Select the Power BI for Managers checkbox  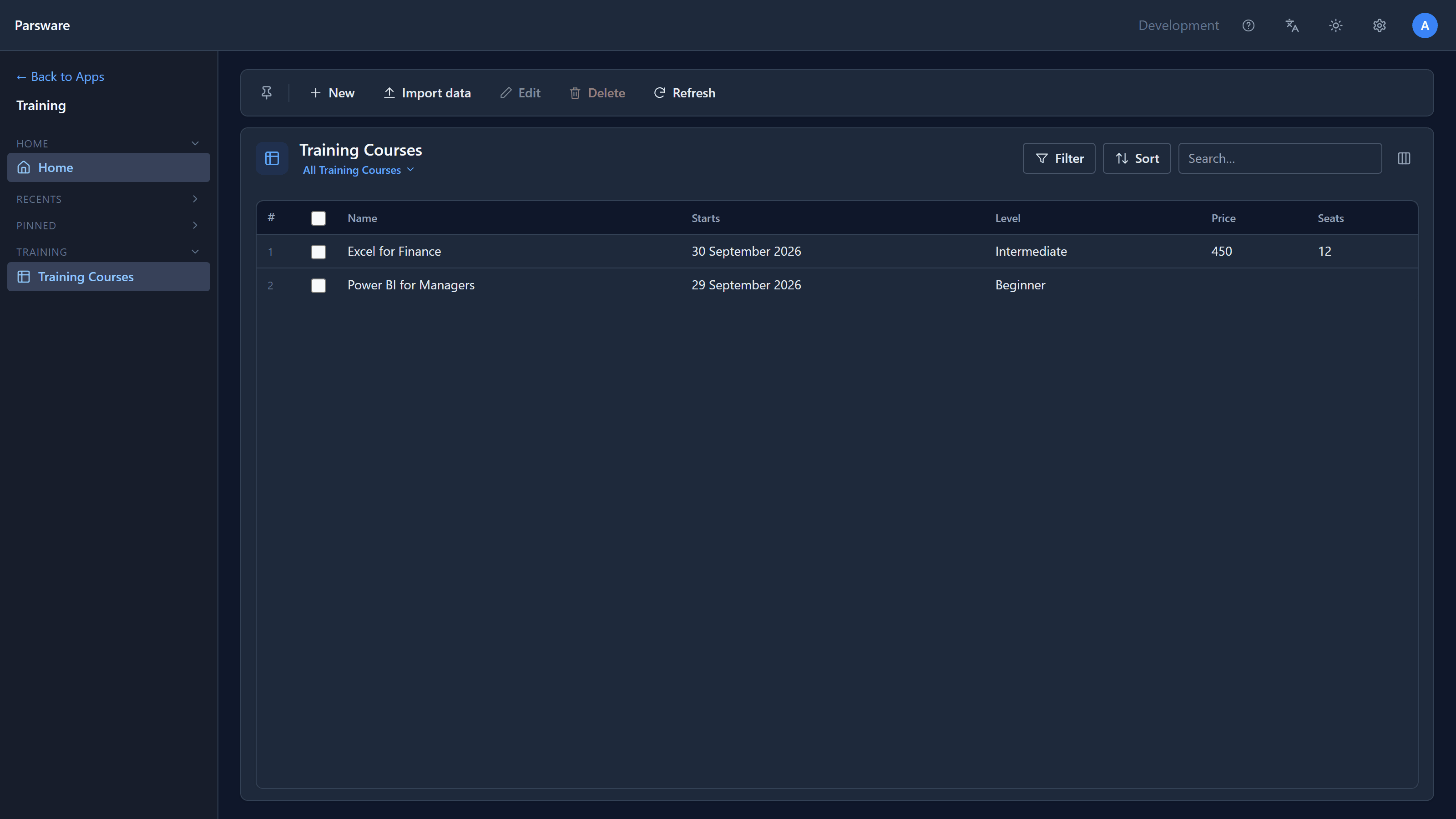[x=318, y=285]
